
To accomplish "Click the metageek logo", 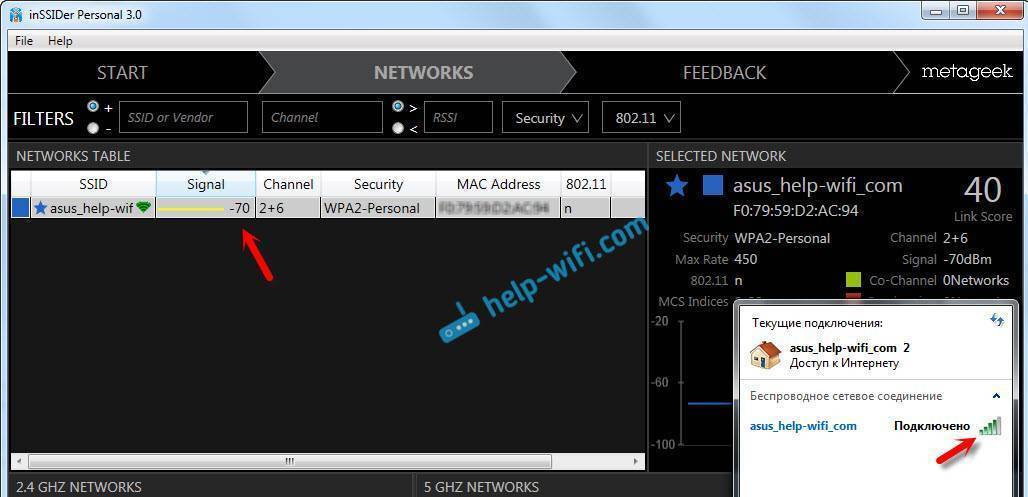I will [x=967, y=72].
